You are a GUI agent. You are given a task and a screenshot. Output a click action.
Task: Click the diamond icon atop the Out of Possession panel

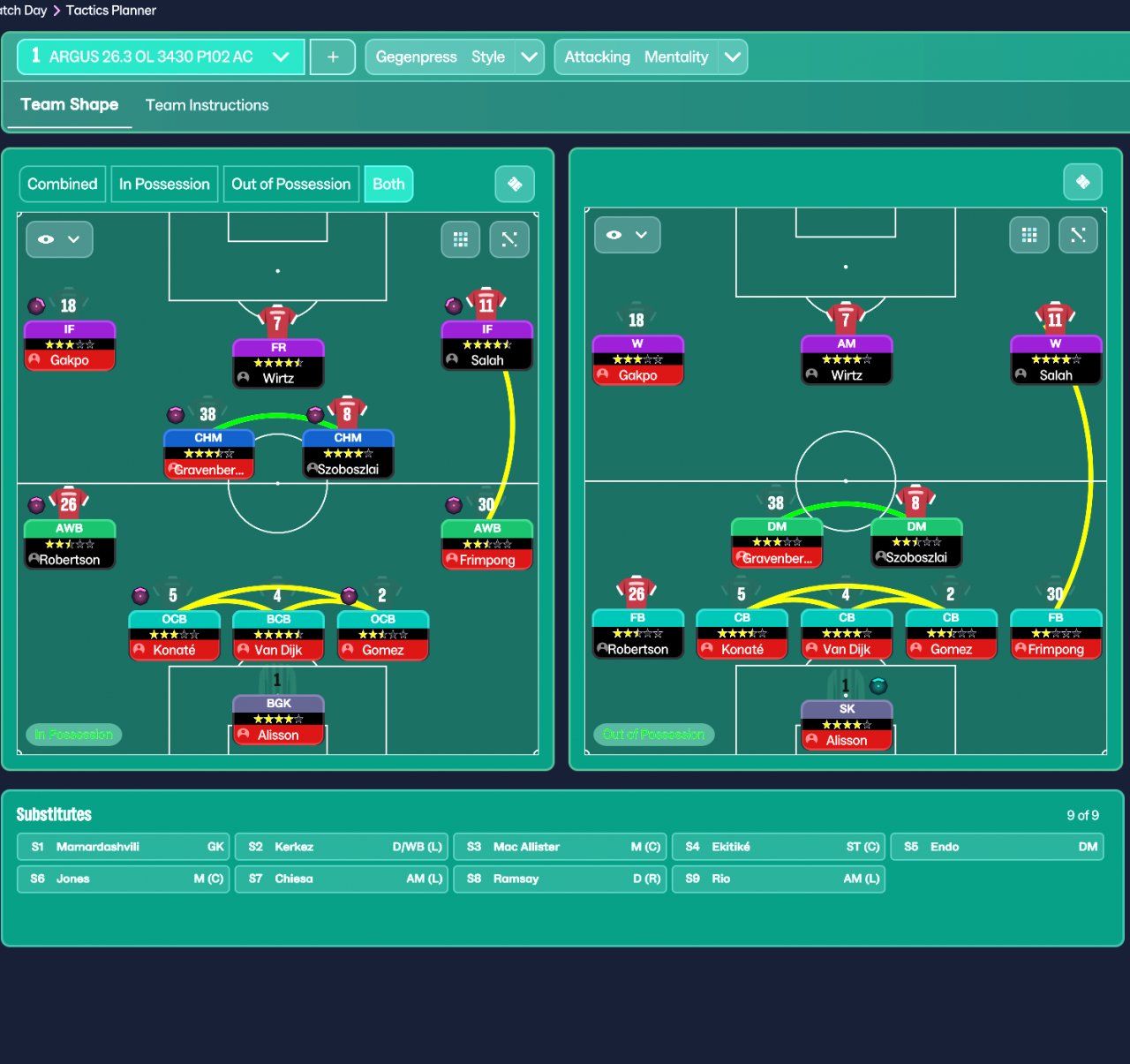click(x=1083, y=182)
